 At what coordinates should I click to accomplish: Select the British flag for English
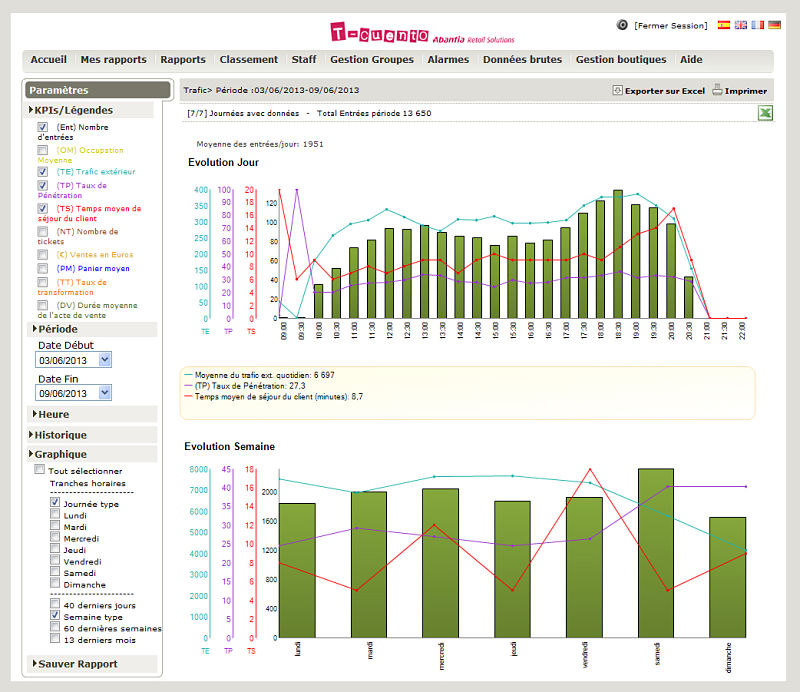pyautogui.click(x=741, y=25)
